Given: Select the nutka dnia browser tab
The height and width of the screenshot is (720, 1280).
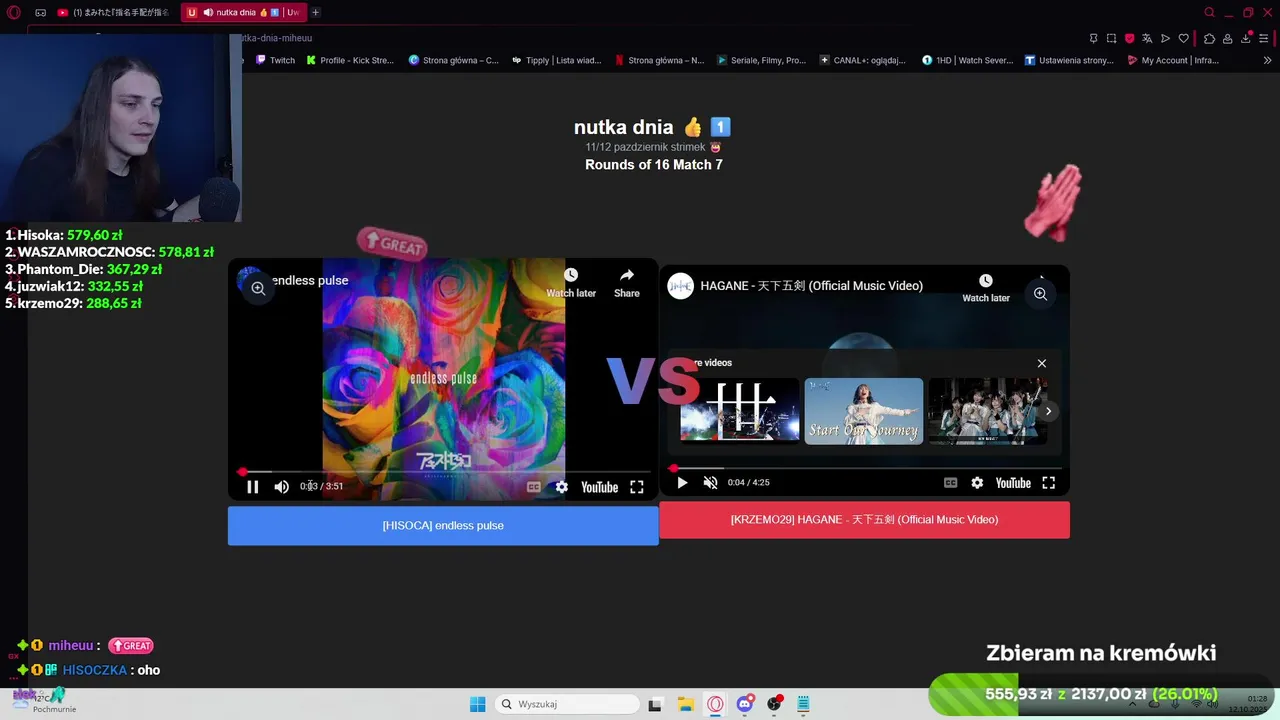Looking at the screenshot, I should (243, 12).
